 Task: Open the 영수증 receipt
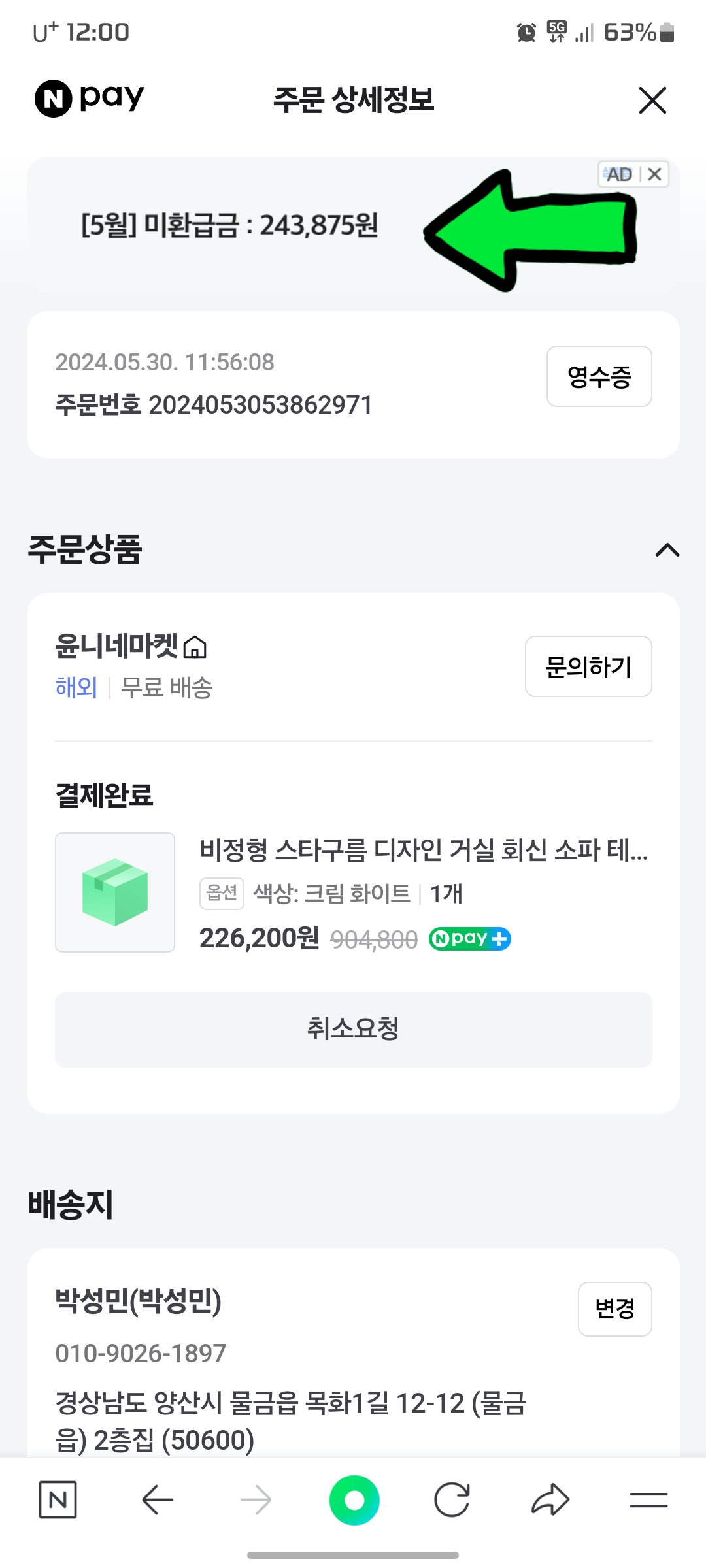click(599, 376)
